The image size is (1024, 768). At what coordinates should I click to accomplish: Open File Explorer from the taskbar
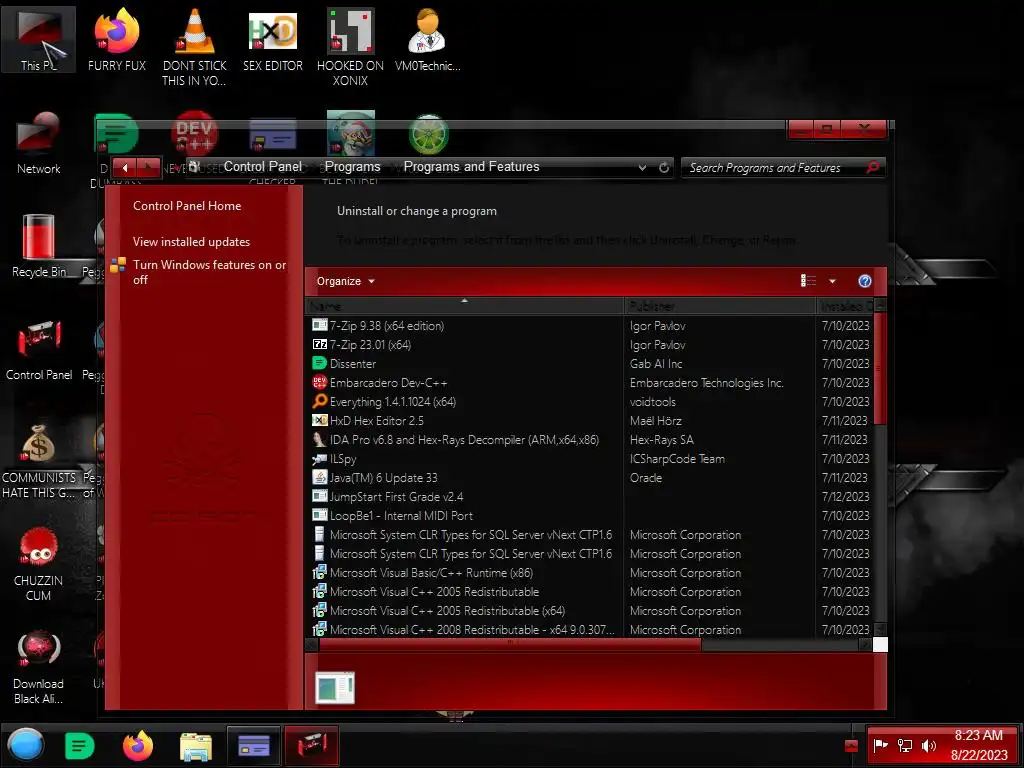click(x=196, y=746)
